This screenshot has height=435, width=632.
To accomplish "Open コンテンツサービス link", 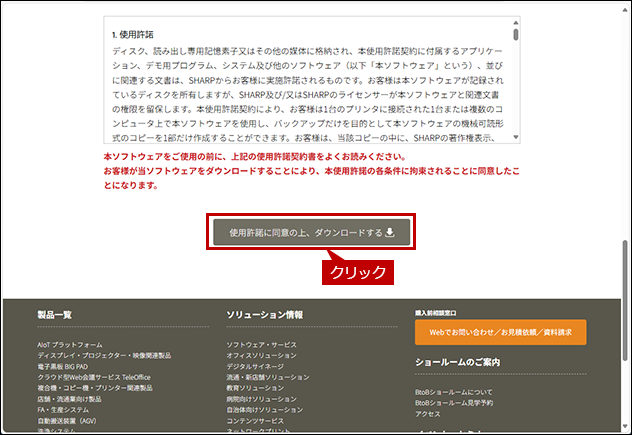I will 255,421.
